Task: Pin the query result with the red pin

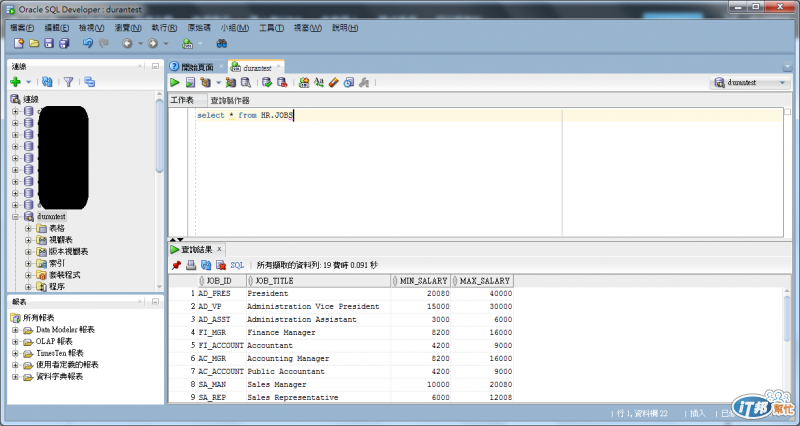Action: [176, 265]
